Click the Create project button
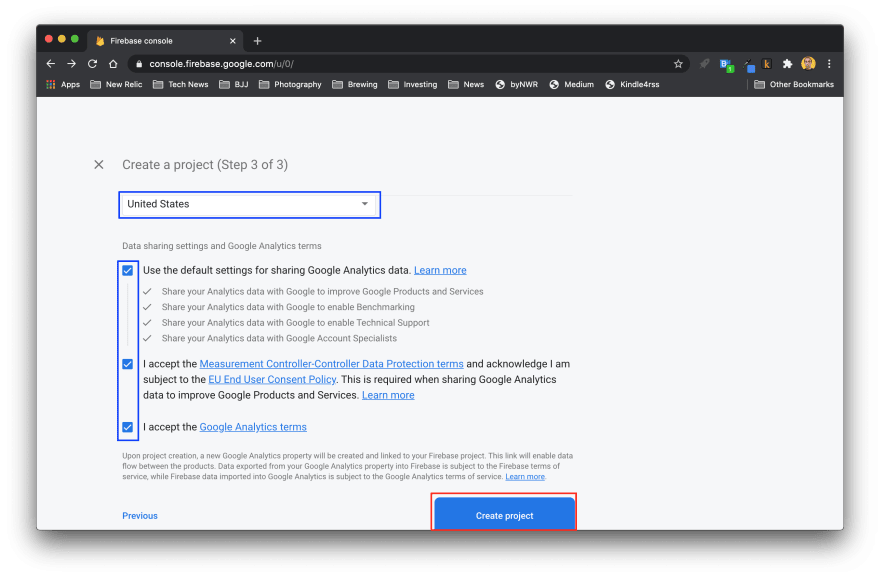 504,515
